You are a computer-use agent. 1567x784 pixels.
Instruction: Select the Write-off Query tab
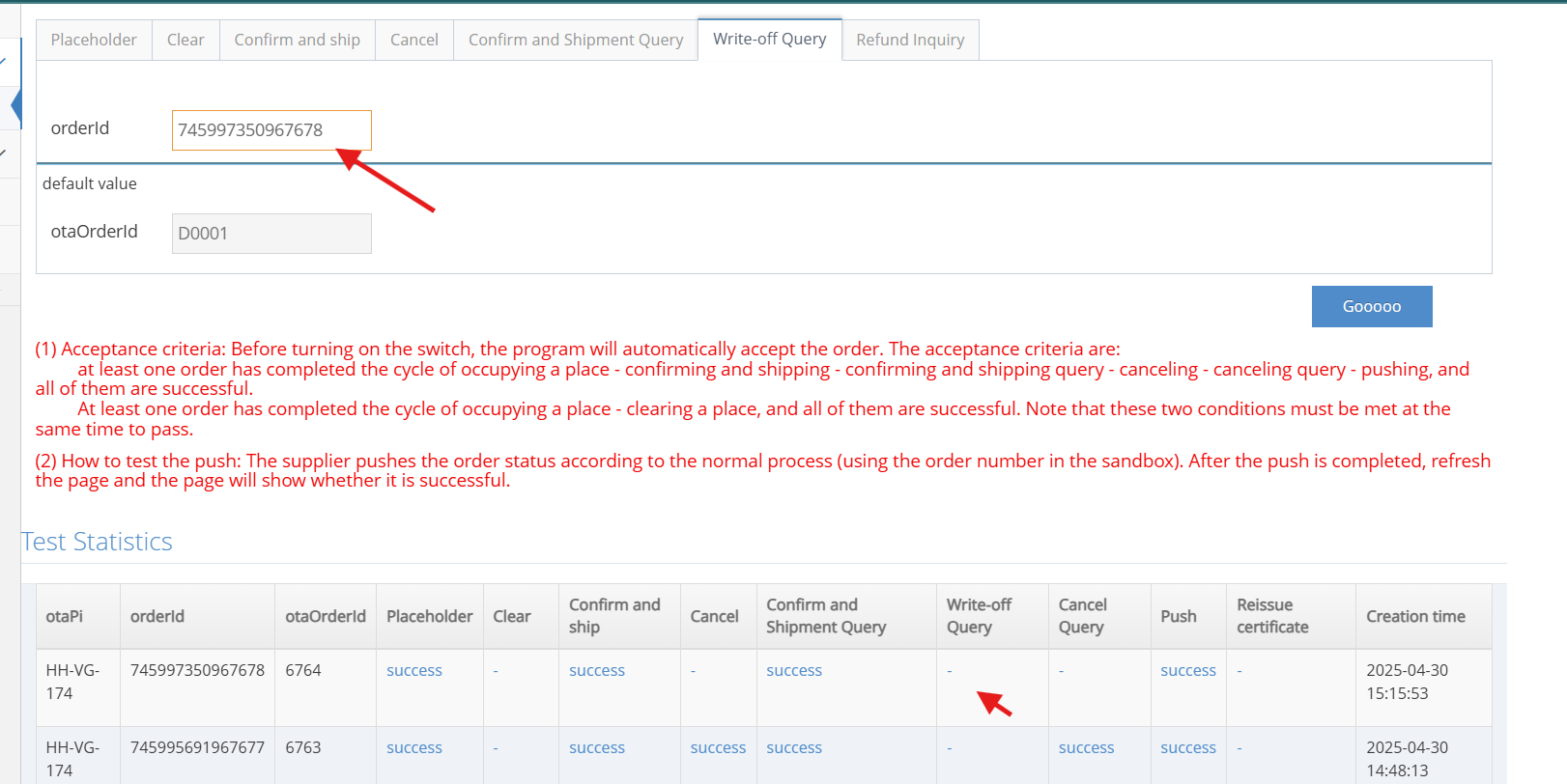[769, 39]
